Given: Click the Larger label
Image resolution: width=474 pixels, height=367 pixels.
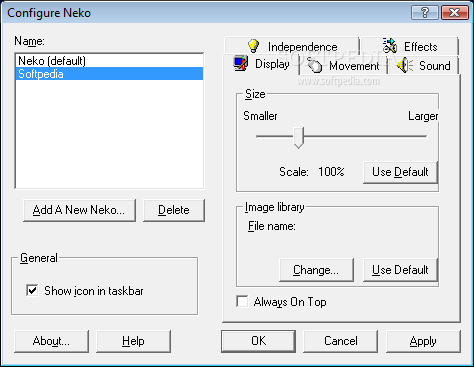Looking at the screenshot, I should (423, 116).
